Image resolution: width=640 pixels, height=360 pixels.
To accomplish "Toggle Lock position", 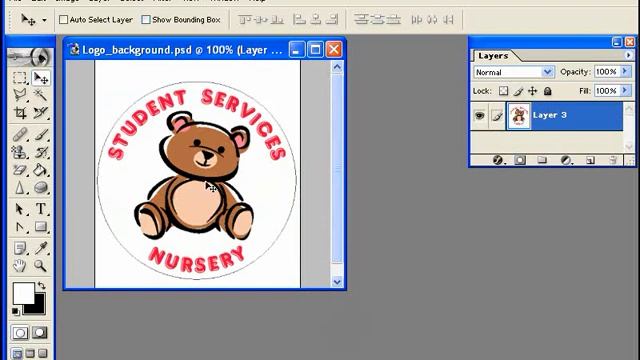I will (533, 91).
